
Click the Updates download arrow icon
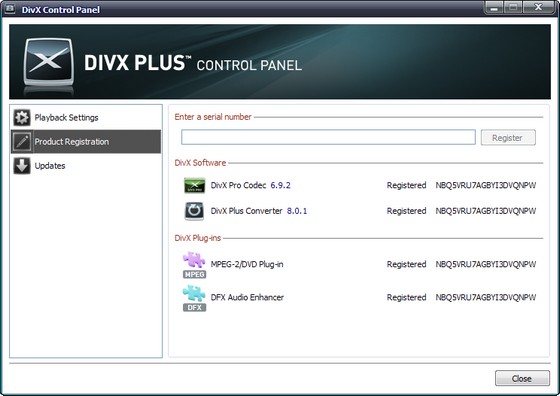pos(22,165)
